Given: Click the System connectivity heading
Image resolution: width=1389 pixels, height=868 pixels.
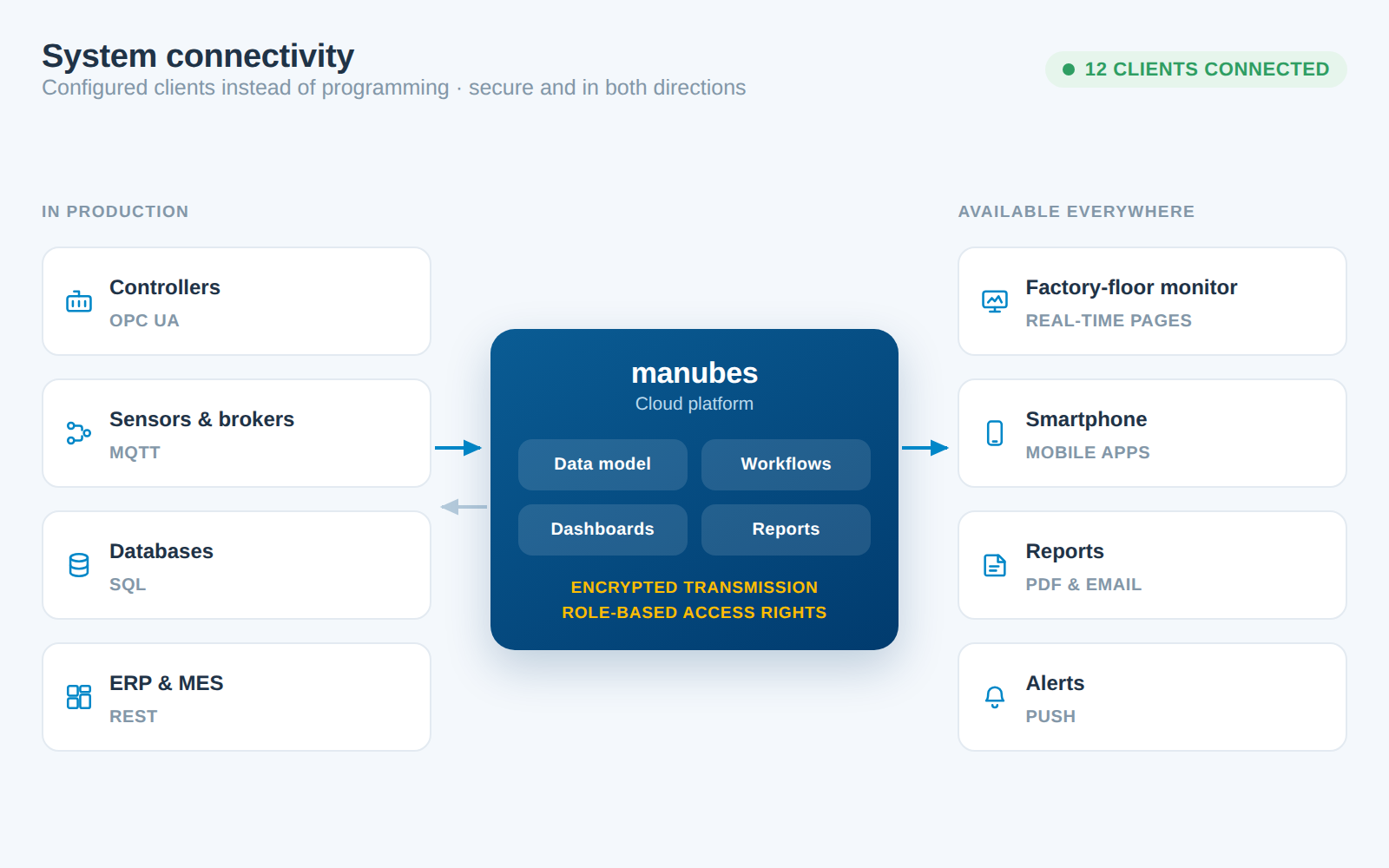Looking at the screenshot, I should pos(198,56).
